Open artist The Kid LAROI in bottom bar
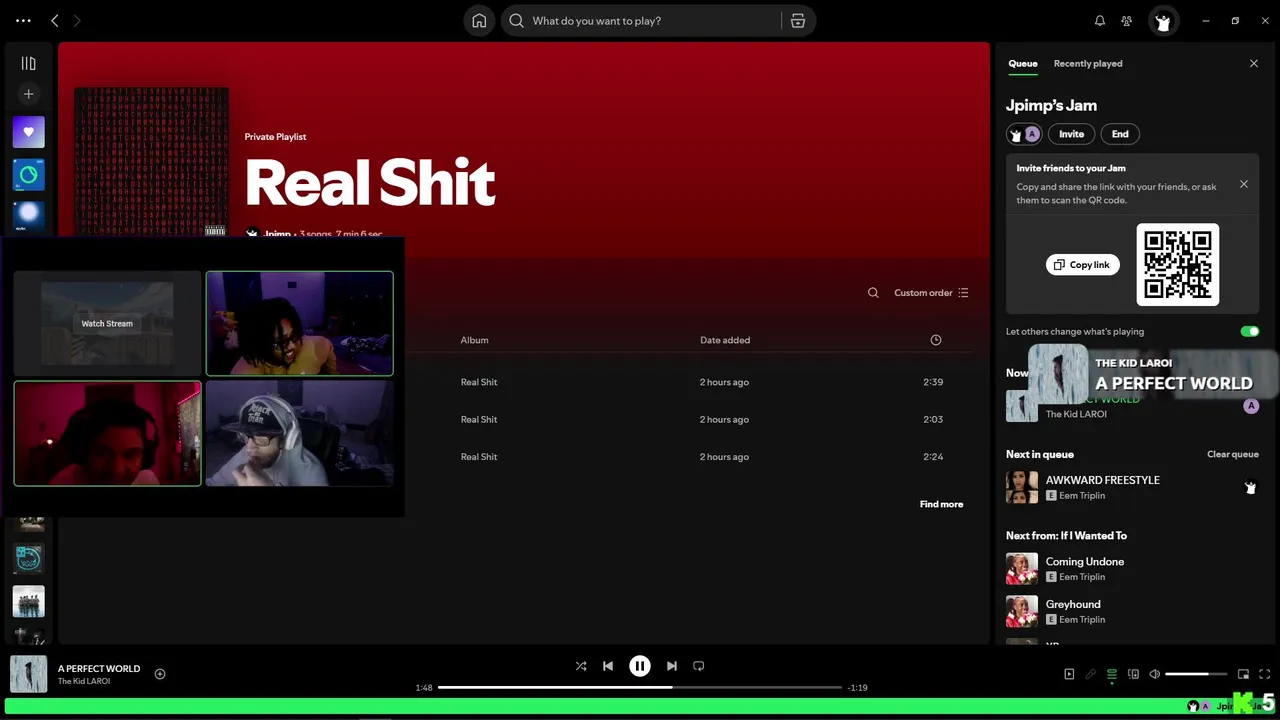This screenshot has height=720, width=1280. tap(84, 681)
